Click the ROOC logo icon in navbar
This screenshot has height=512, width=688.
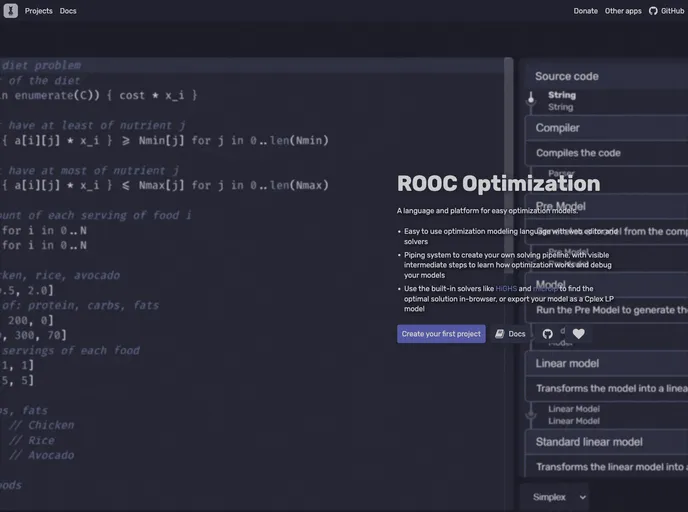(x=11, y=11)
